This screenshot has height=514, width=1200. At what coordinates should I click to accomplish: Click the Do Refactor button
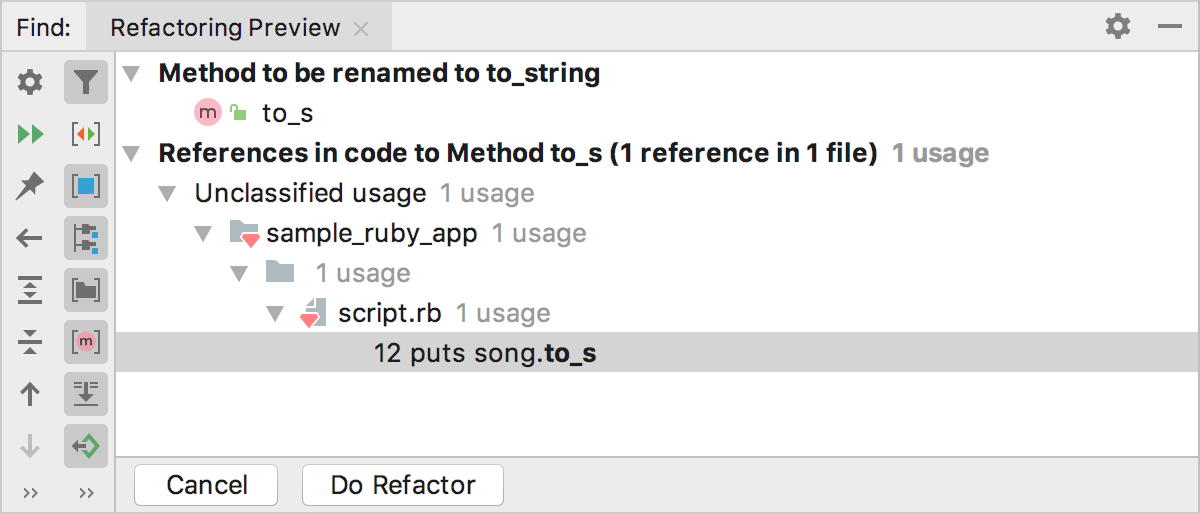[403, 485]
